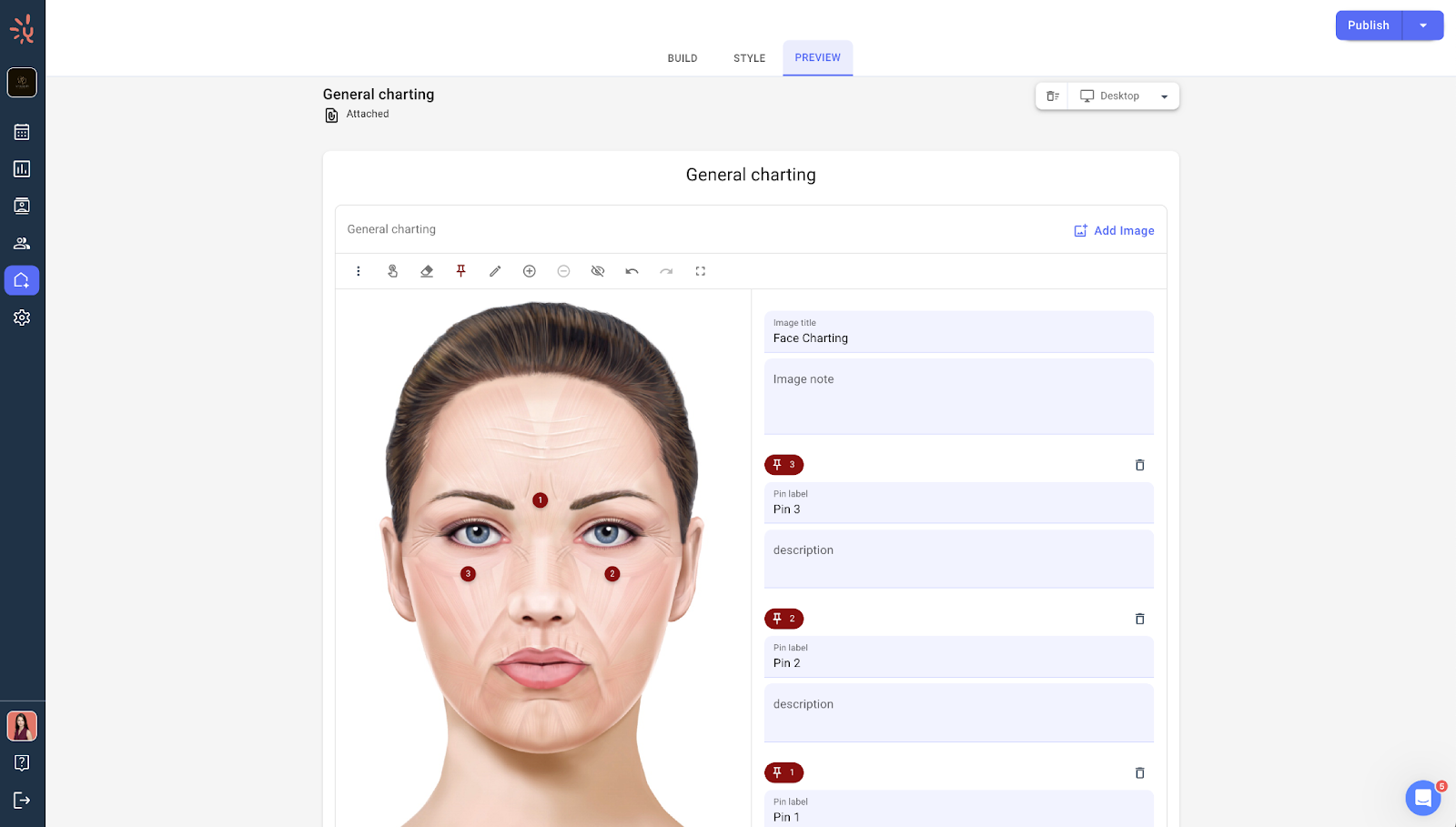Screen dimensions: 1456x827
Task: Open Publish button dropdown arrow
Action: coord(1423,25)
